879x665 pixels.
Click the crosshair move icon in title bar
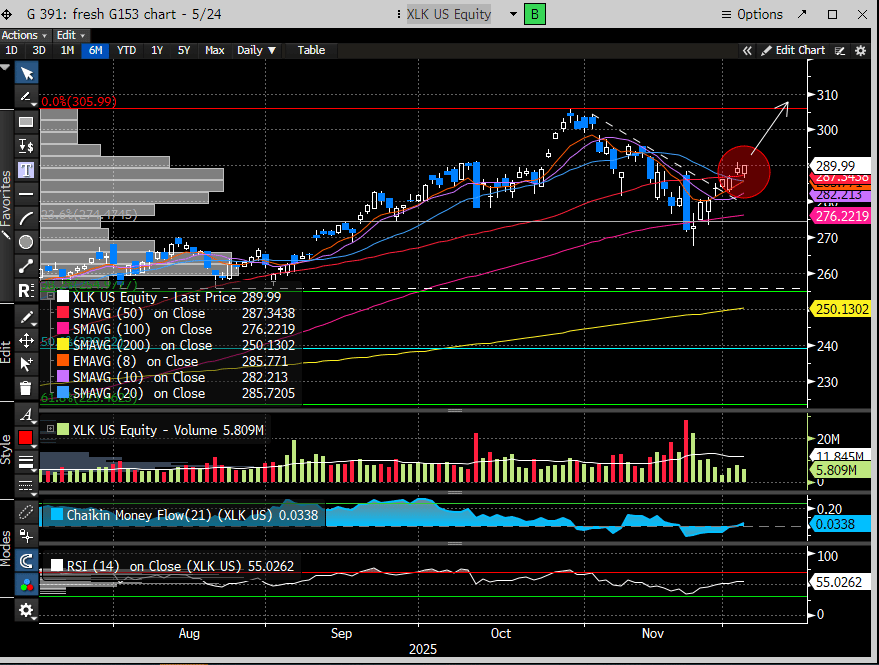coord(7,14)
